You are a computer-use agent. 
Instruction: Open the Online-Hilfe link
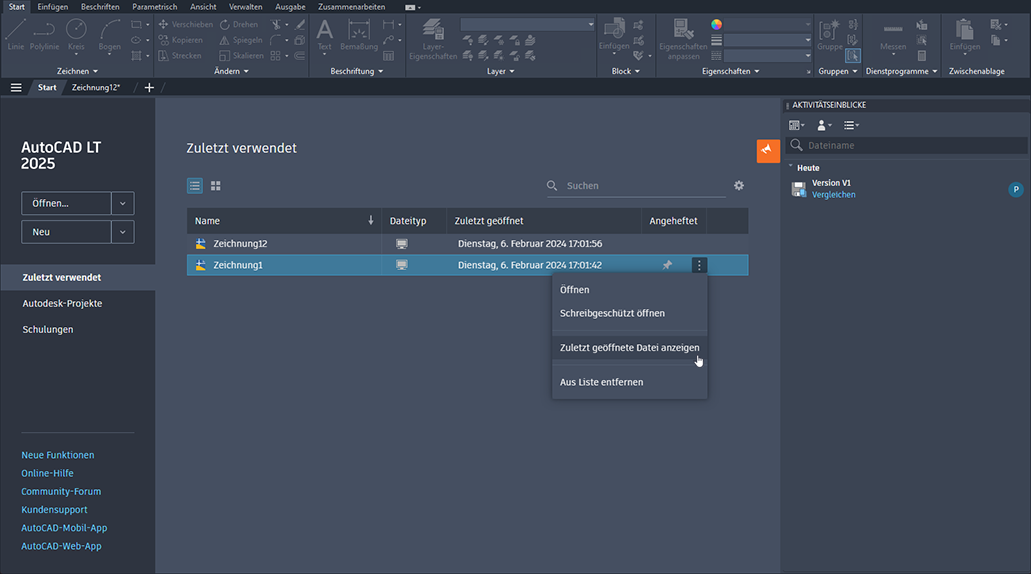[47, 473]
